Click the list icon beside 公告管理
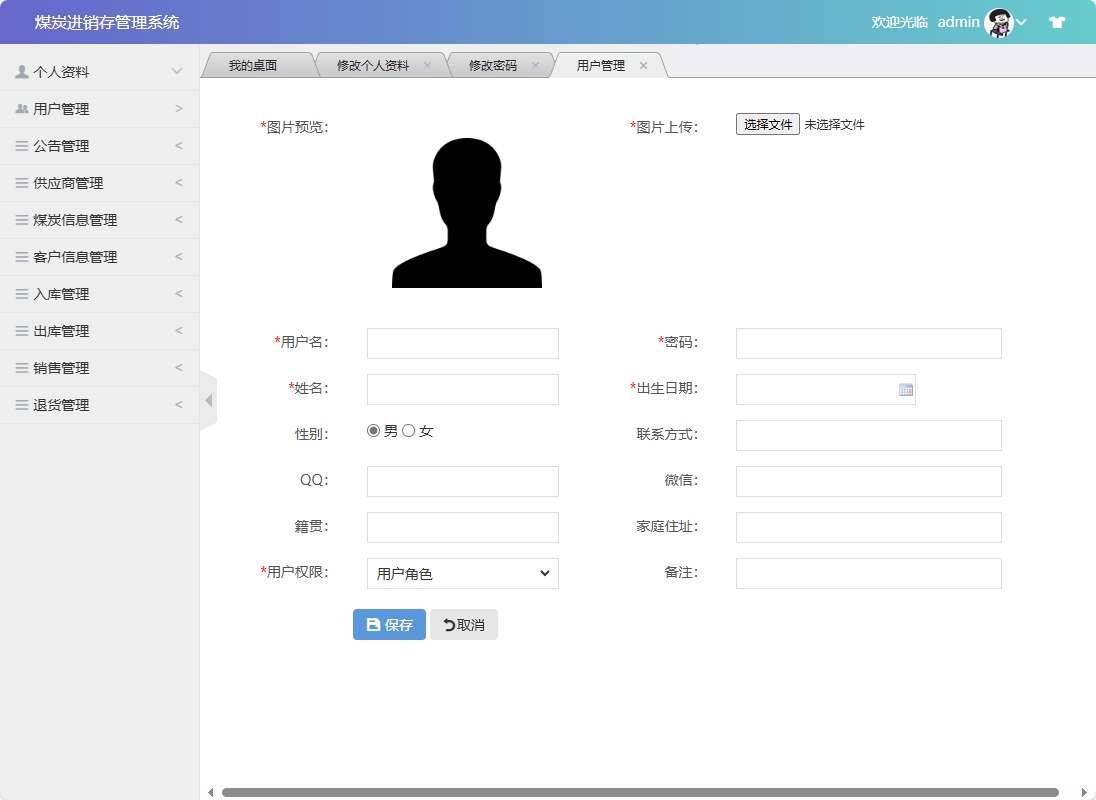Image resolution: width=1096 pixels, height=800 pixels. point(22,145)
